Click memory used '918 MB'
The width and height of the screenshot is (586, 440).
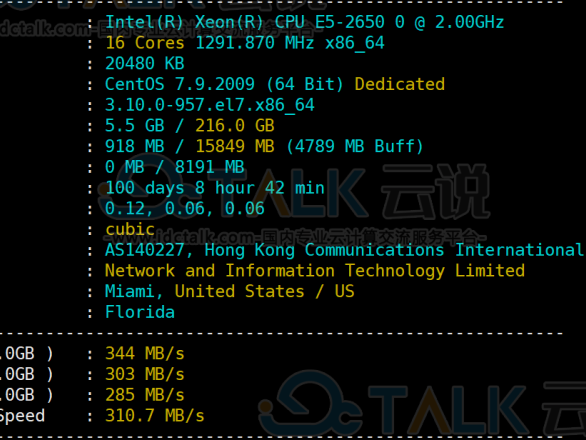135,147
